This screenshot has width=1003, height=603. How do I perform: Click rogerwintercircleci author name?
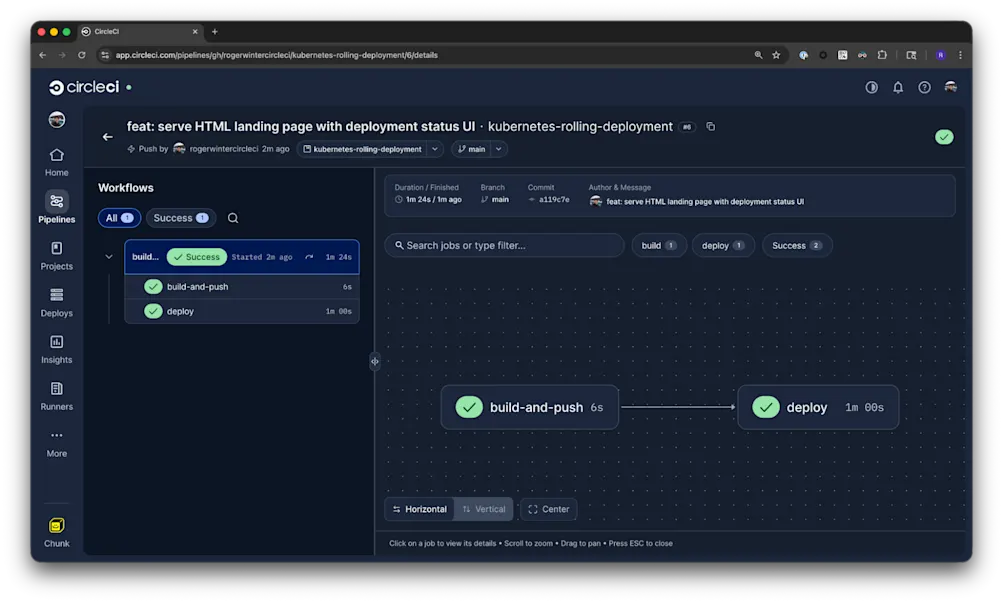point(224,149)
